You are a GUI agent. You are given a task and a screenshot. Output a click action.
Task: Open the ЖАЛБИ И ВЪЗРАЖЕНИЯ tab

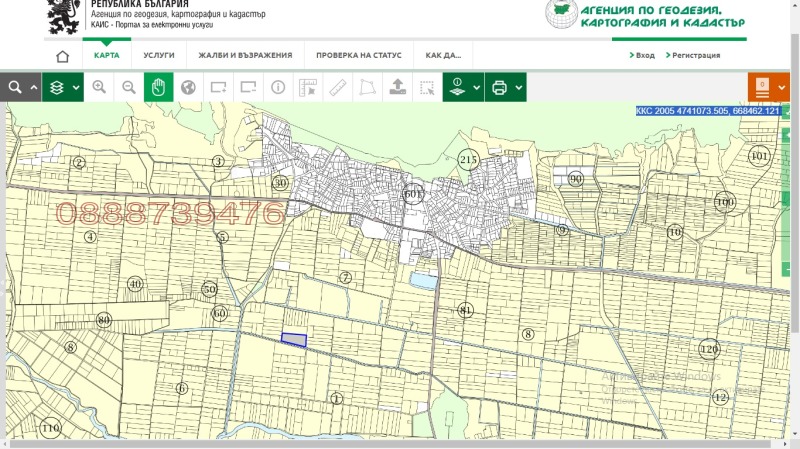[x=245, y=56]
